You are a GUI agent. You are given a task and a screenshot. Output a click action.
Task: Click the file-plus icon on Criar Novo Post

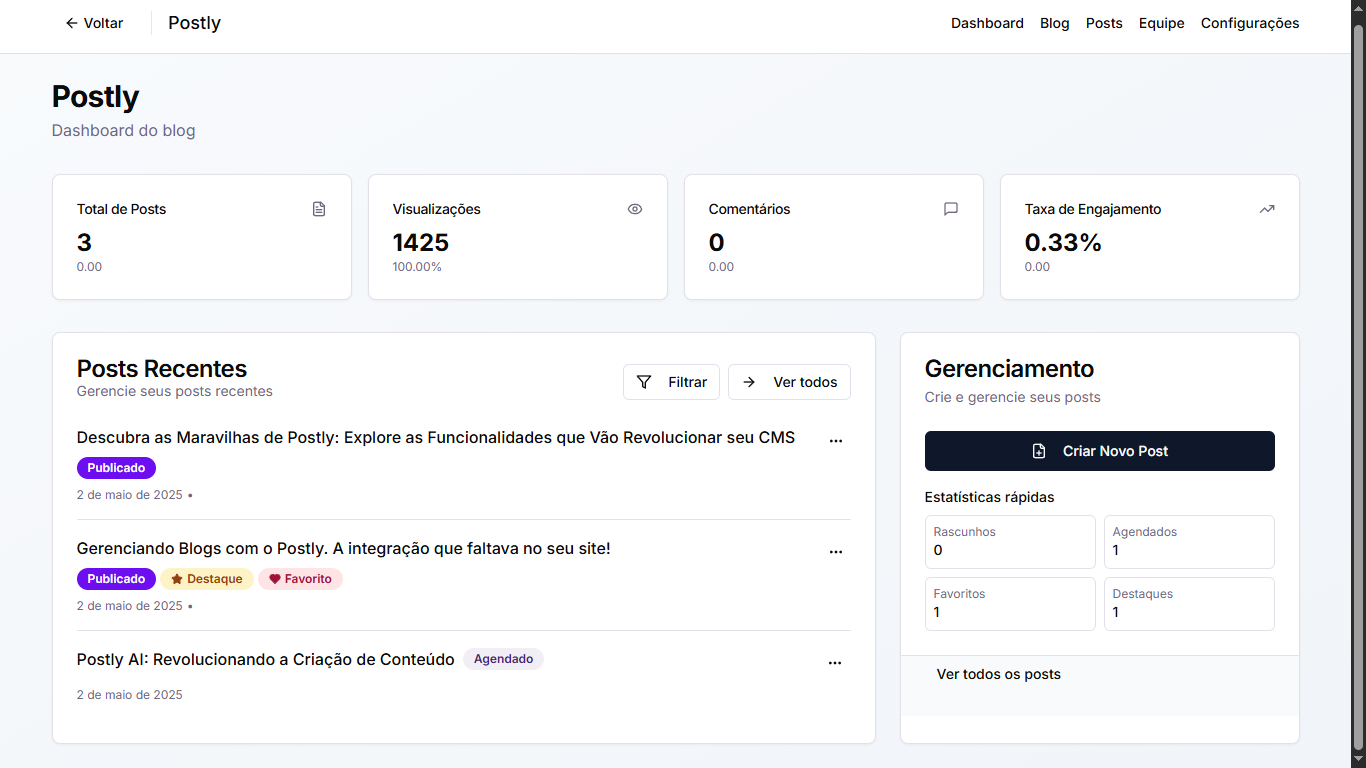(x=1039, y=451)
